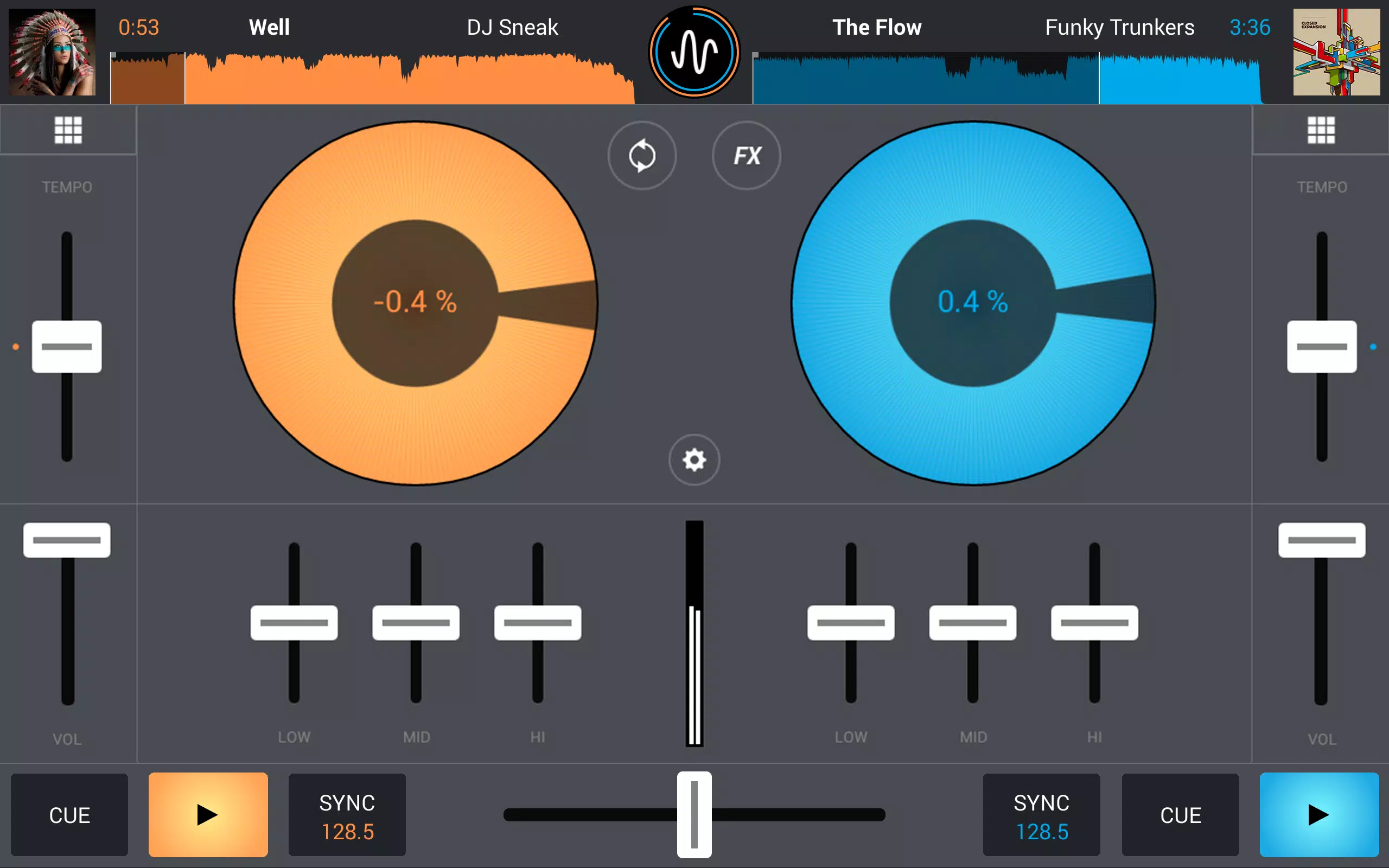The height and width of the screenshot is (868, 1389).
Task: Click left deck grid view icon
Action: (x=68, y=130)
